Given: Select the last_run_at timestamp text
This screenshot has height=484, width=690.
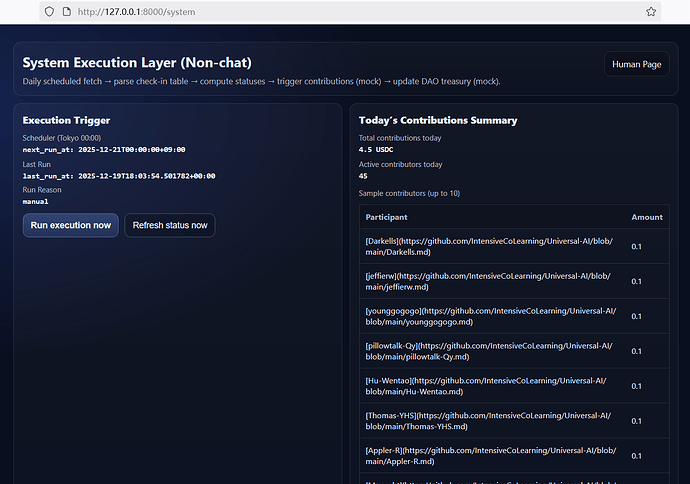Looking at the screenshot, I should click(118, 175).
